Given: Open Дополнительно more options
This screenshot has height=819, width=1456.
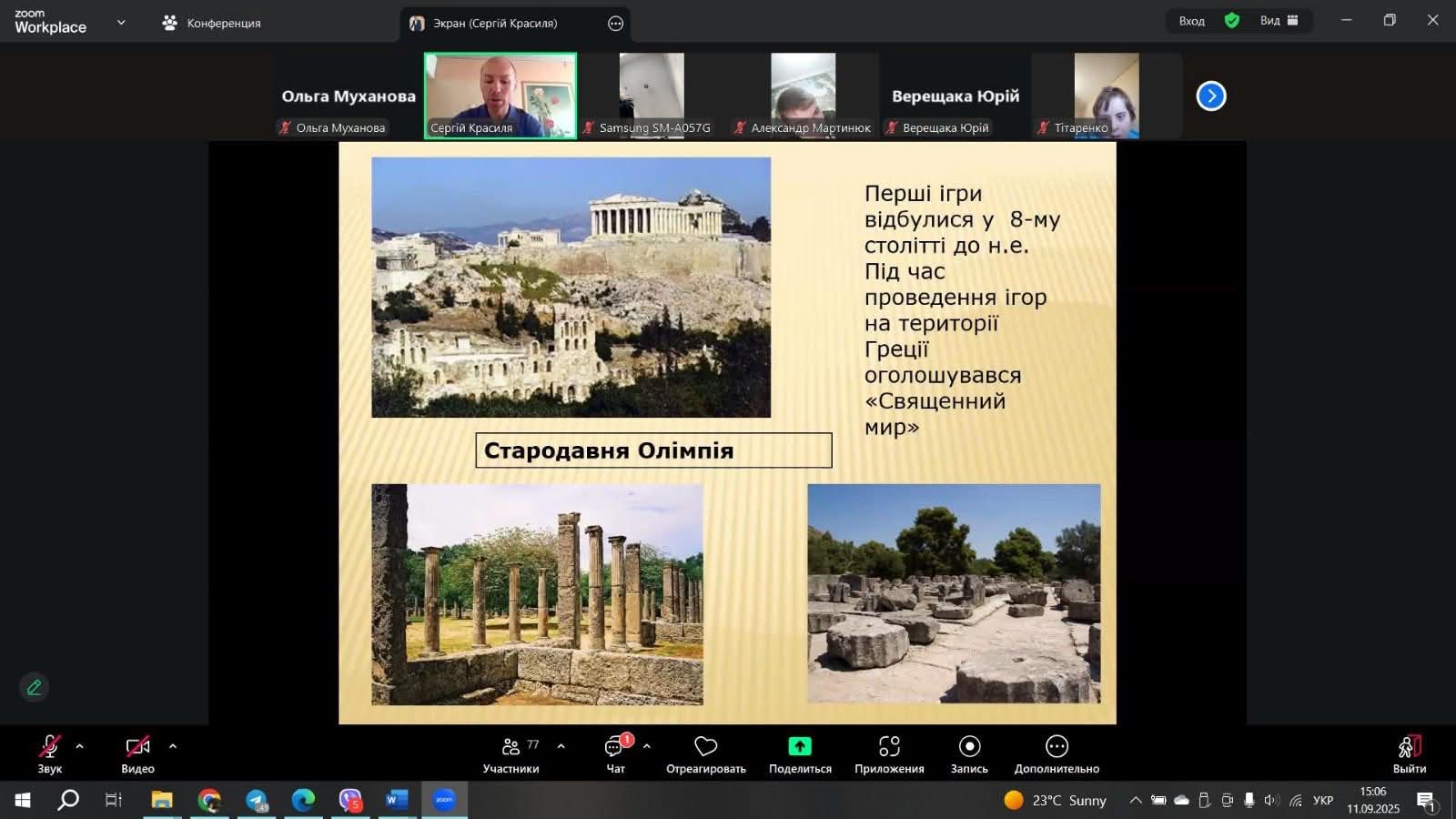Looking at the screenshot, I should point(1057,754).
